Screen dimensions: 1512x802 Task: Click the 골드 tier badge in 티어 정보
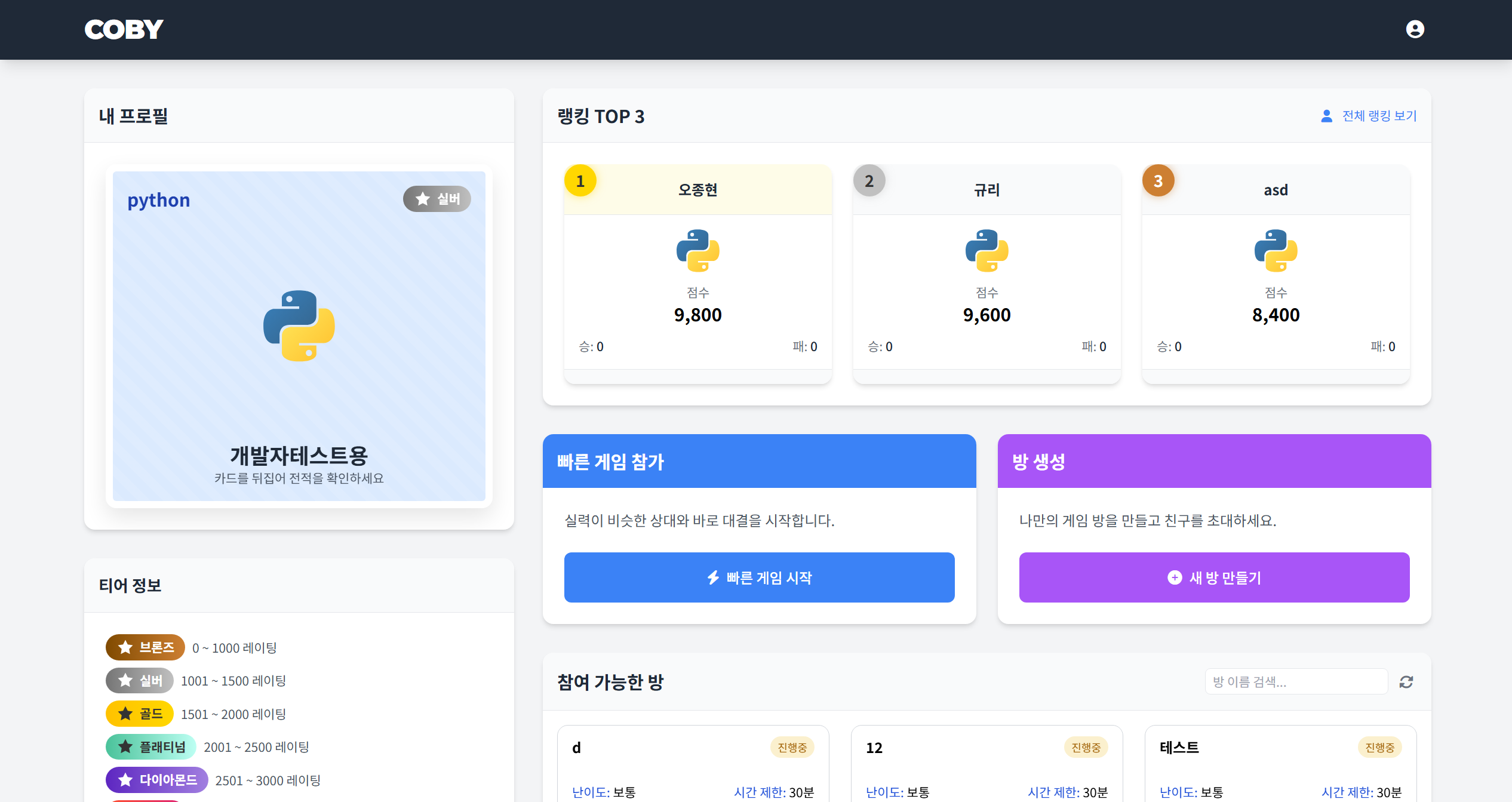pos(139,713)
